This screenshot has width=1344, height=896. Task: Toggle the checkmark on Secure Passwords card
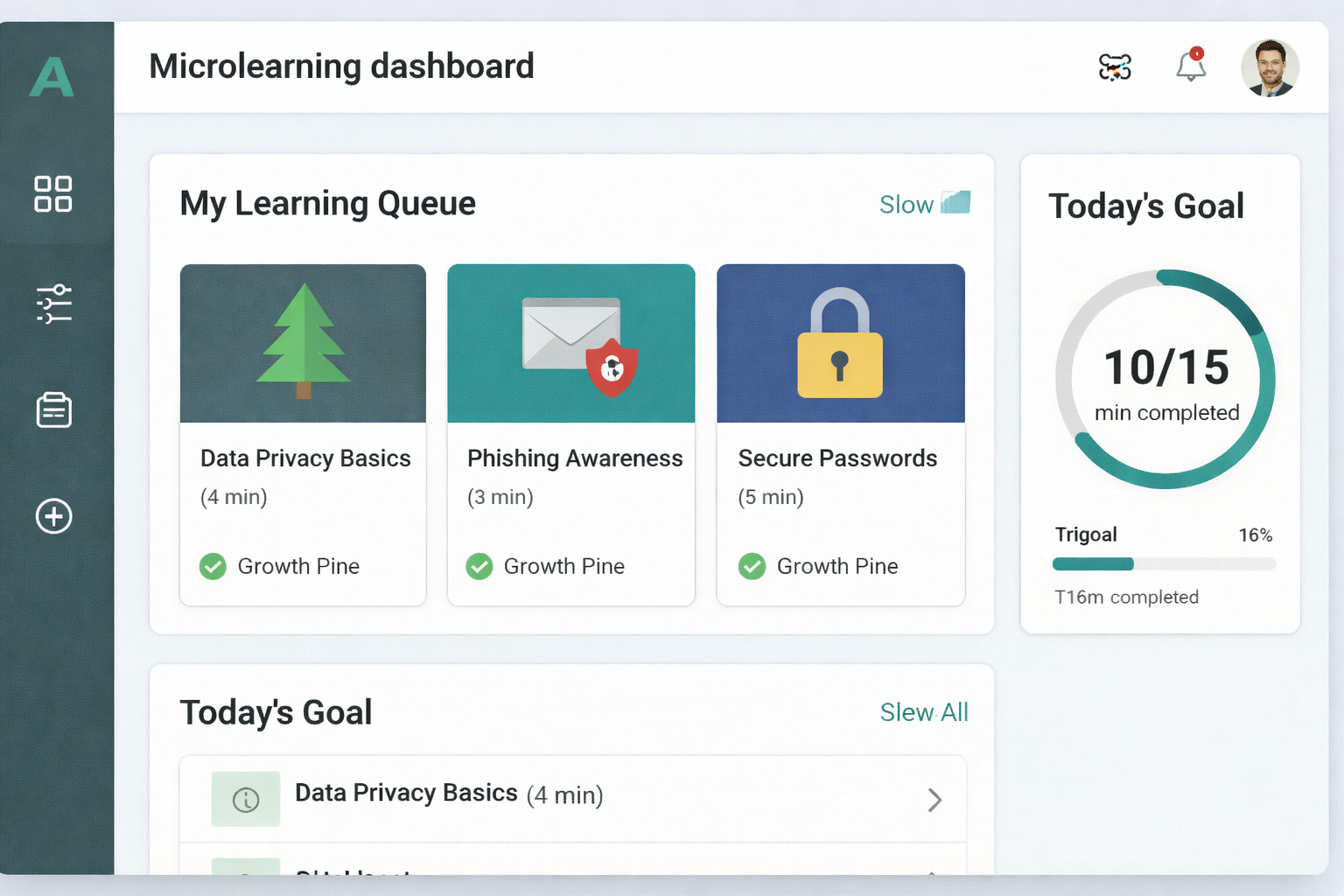752,567
